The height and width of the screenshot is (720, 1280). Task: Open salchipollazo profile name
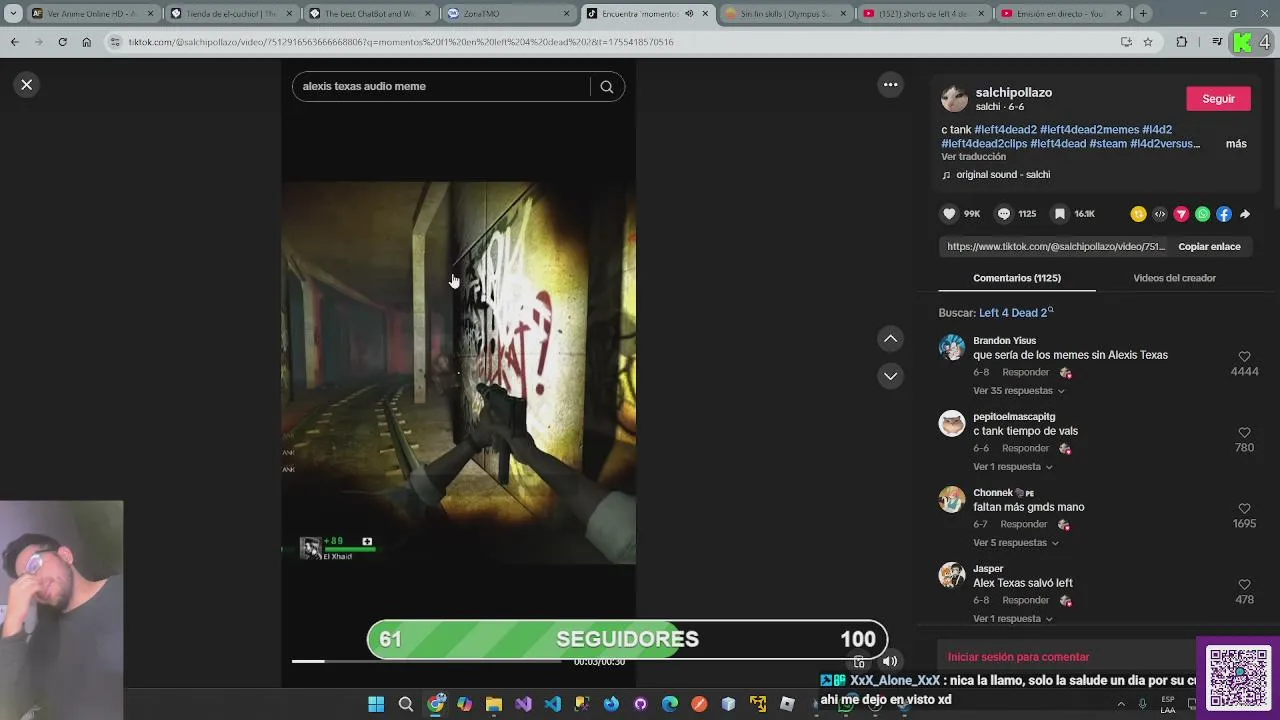1013,93
